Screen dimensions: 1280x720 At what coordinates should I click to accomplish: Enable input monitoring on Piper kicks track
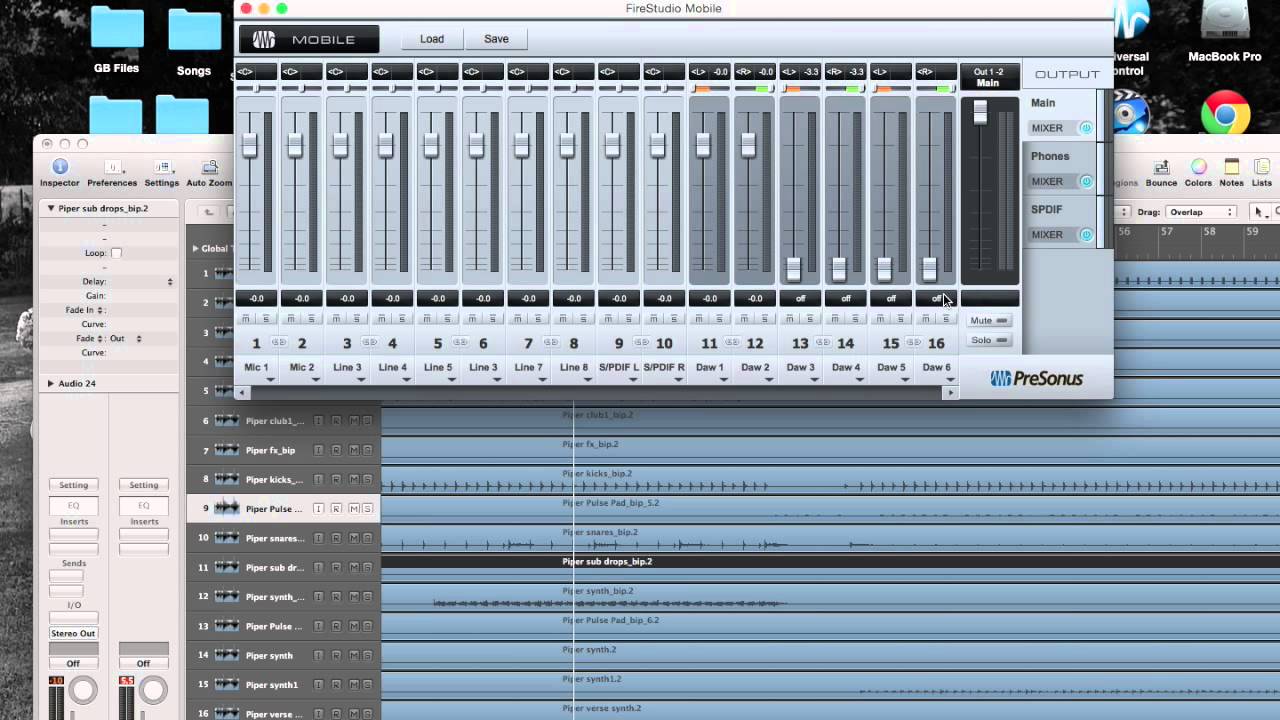click(x=319, y=480)
